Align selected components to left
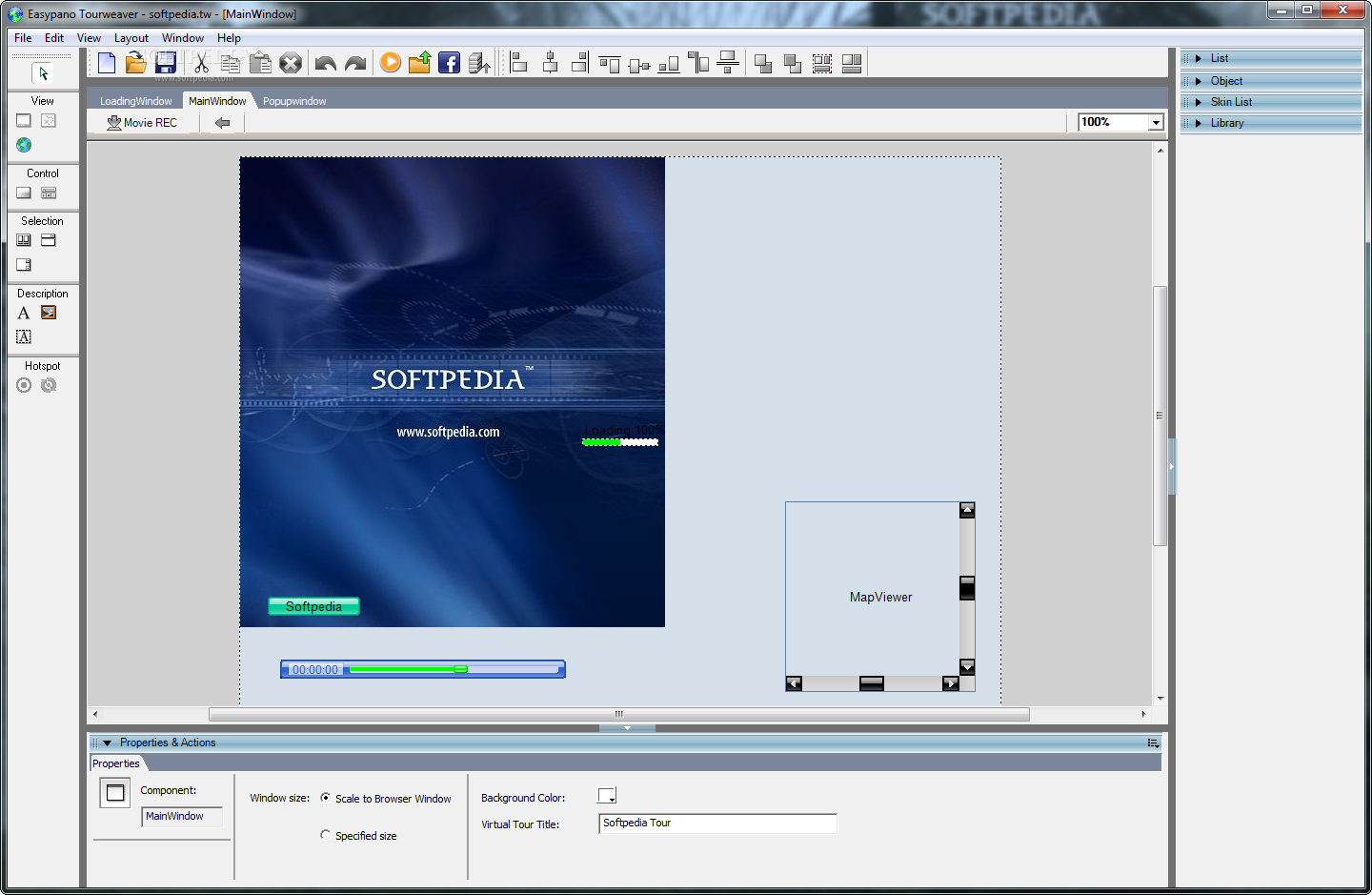 519,63
